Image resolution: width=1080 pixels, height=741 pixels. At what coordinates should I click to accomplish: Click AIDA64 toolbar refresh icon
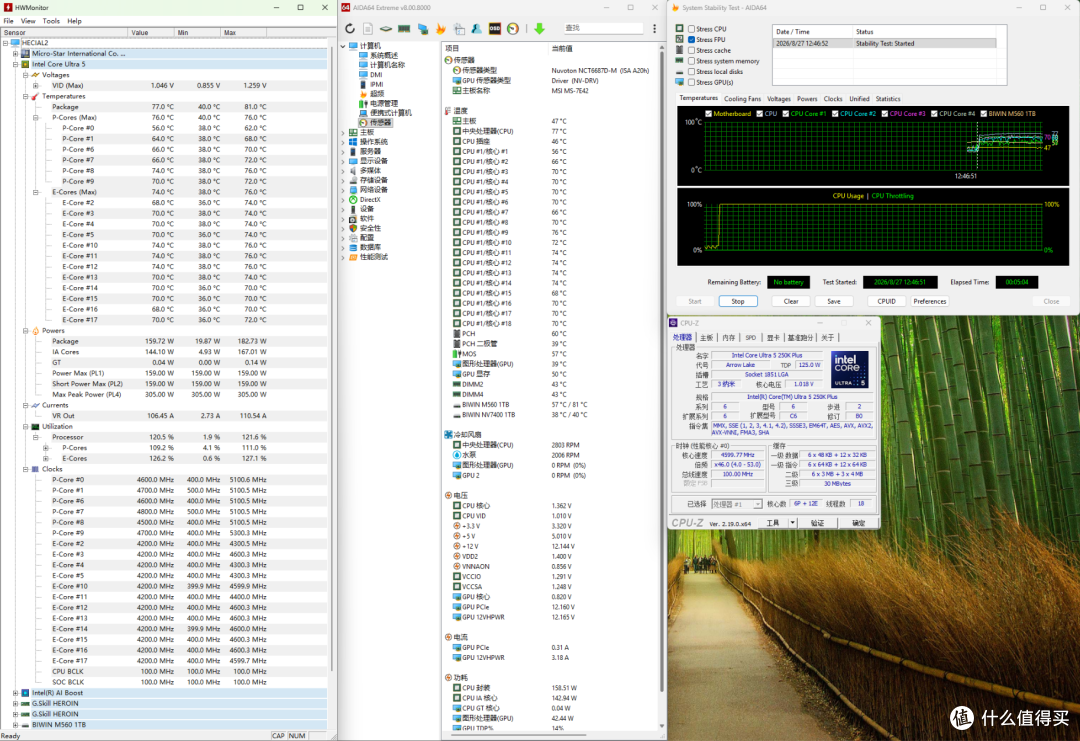click(x=350, y=28)
